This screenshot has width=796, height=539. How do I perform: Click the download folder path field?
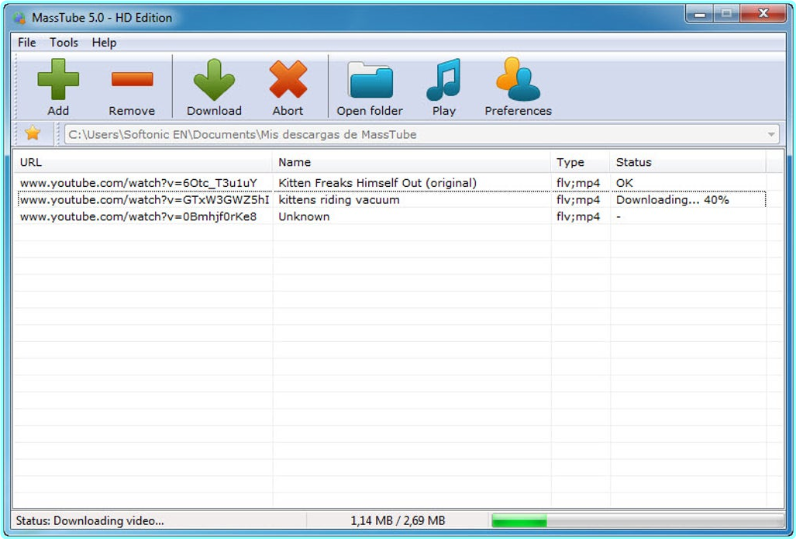click(422, 134)
